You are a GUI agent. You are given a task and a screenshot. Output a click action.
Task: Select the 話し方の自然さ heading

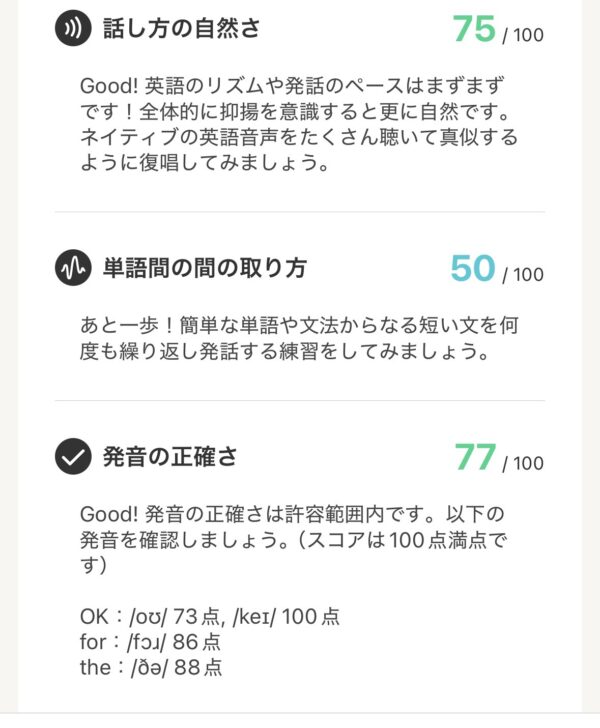pyautogui.click(x=181, y=29)
